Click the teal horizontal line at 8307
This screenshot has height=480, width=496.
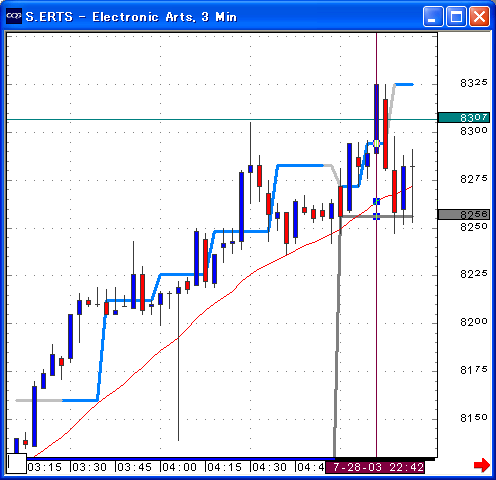click(x=222, y=119)
